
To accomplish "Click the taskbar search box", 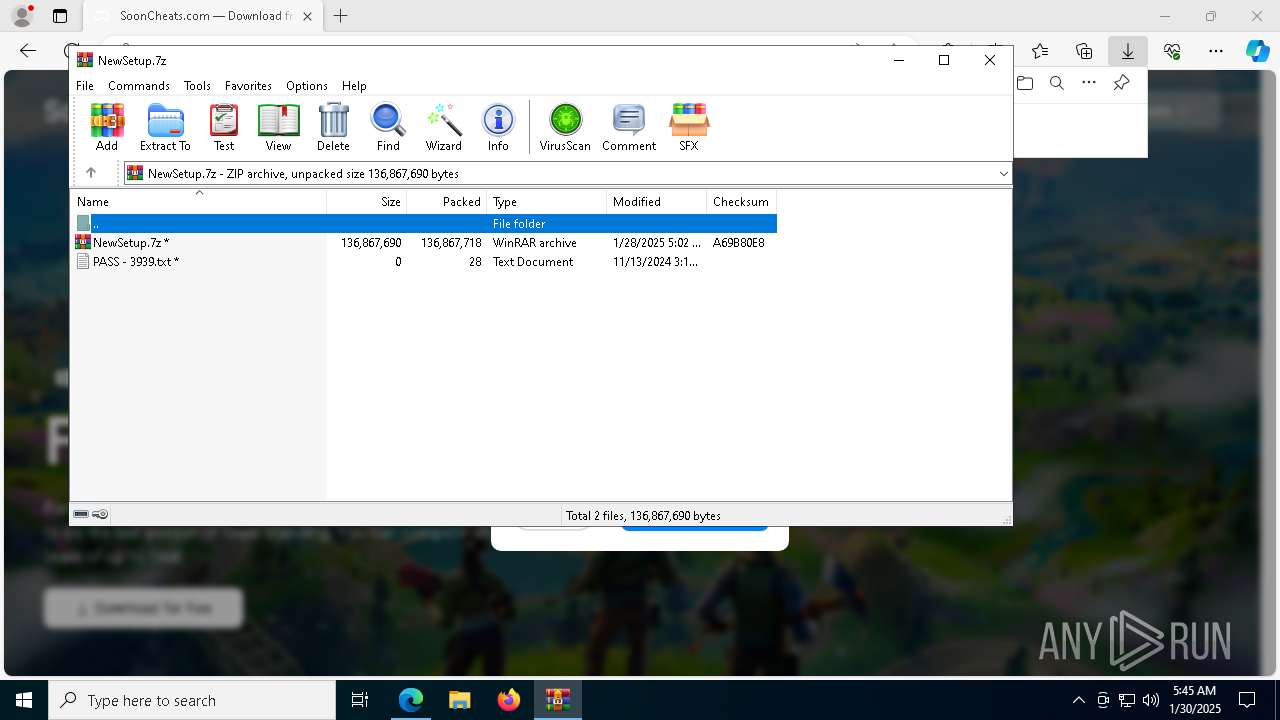I will (192, 700).
